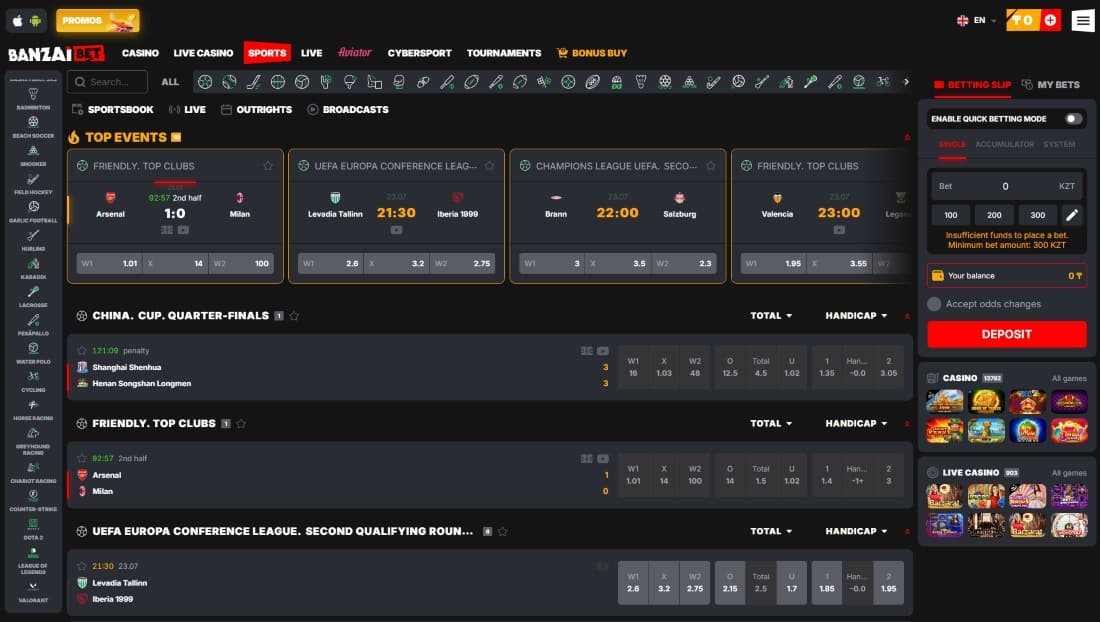
Task: Open League of Legends in the sidebar
Action: tap(33, 560)
